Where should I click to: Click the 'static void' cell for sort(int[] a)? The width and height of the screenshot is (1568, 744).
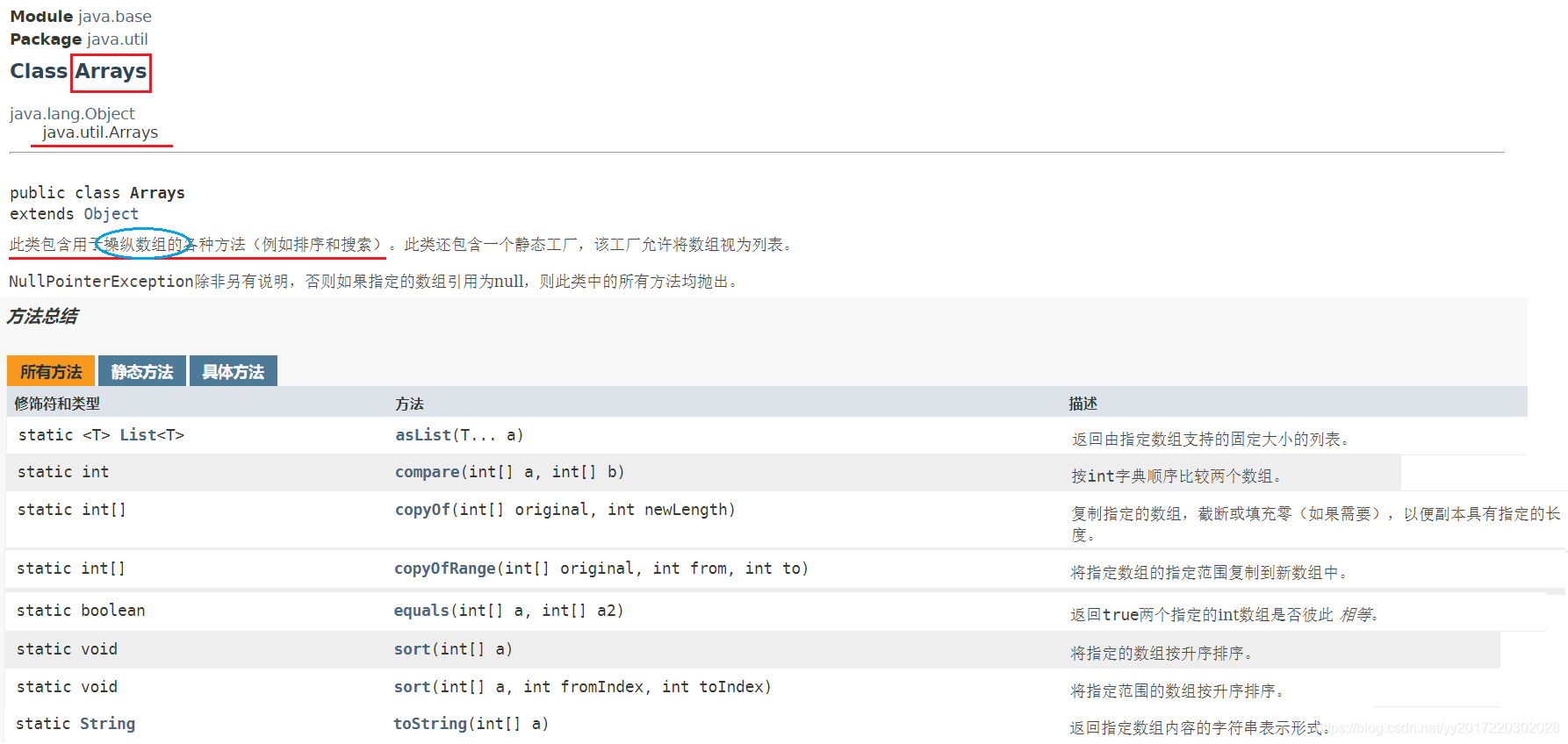tap(67, 649)
